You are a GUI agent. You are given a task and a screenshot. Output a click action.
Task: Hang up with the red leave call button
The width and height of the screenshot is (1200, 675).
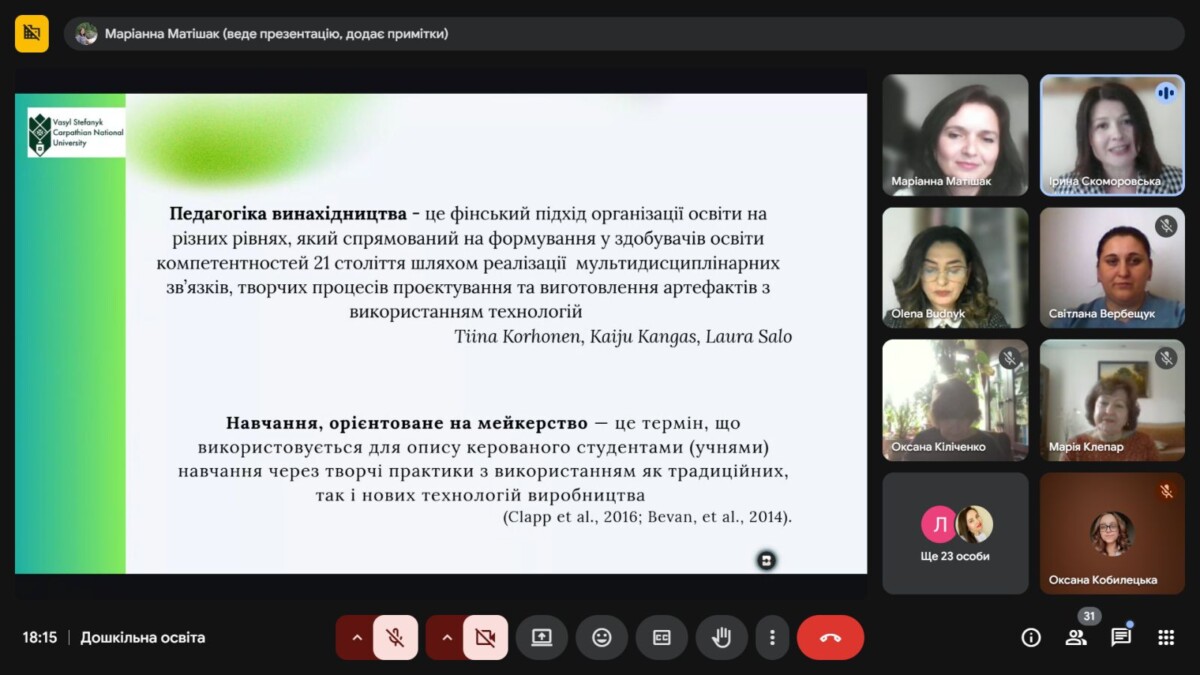(830, 637)
